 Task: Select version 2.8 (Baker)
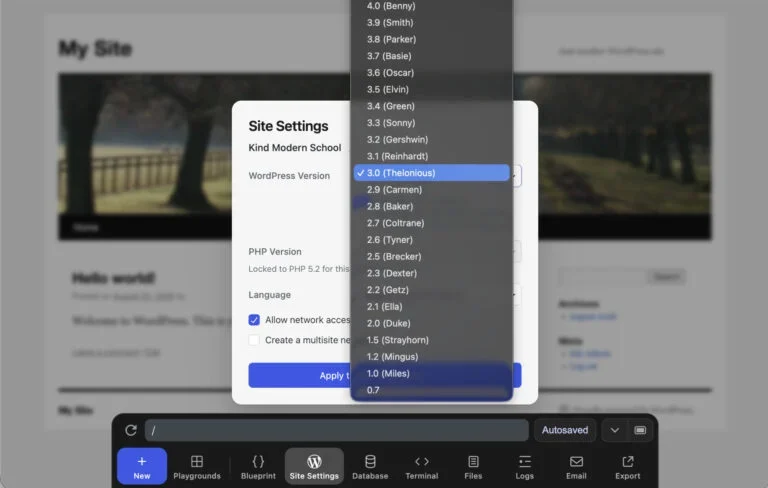point(432,206)
